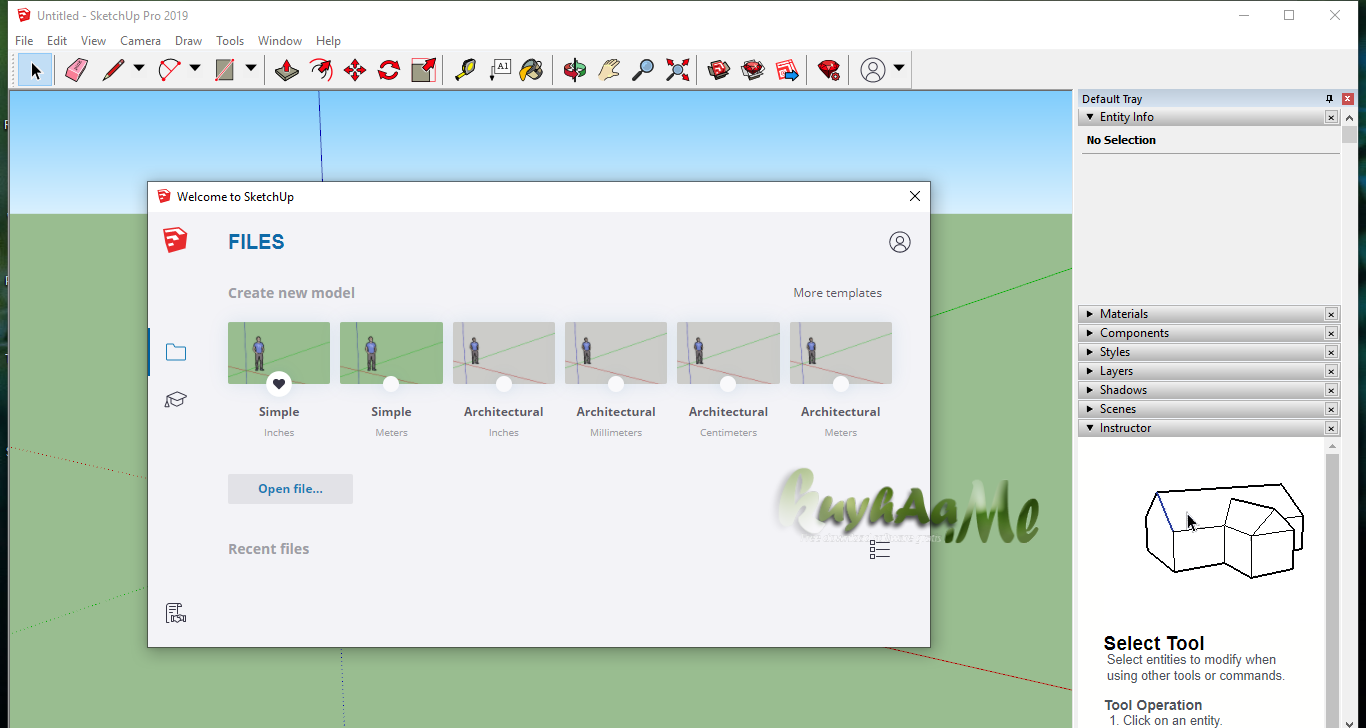
Task: Open the Extension Manager ruby icon
Action: click(829, 70)
